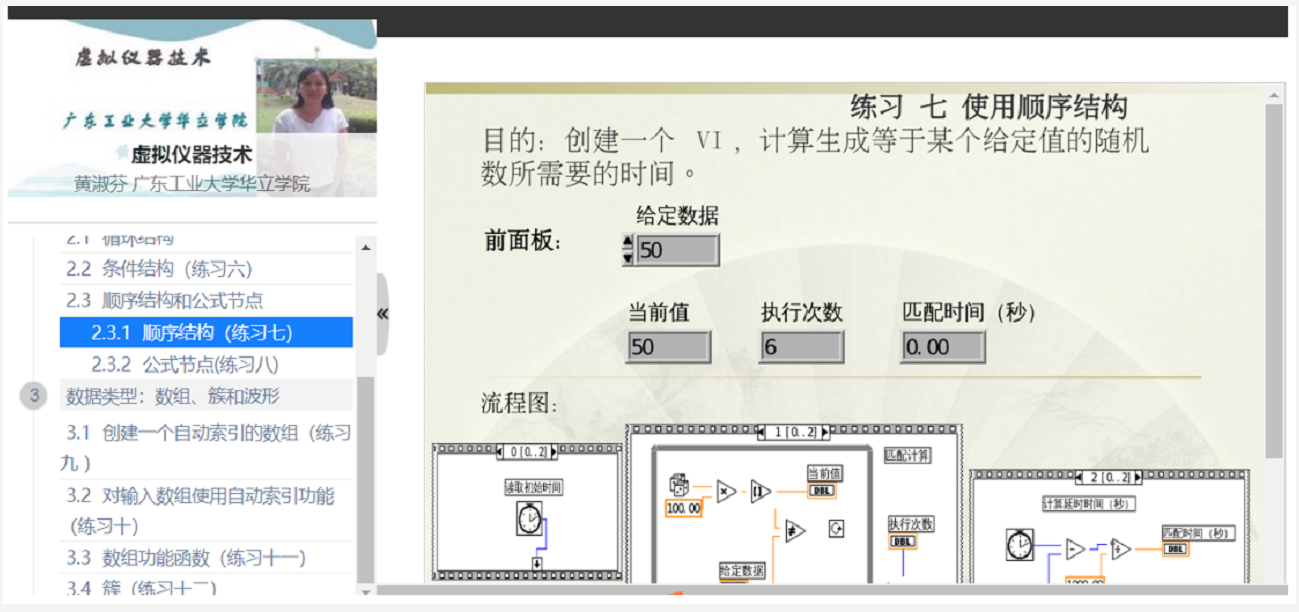
Task: Click the Round to Nearest icon
Action: pyautogui.click(x=760, y=491)
